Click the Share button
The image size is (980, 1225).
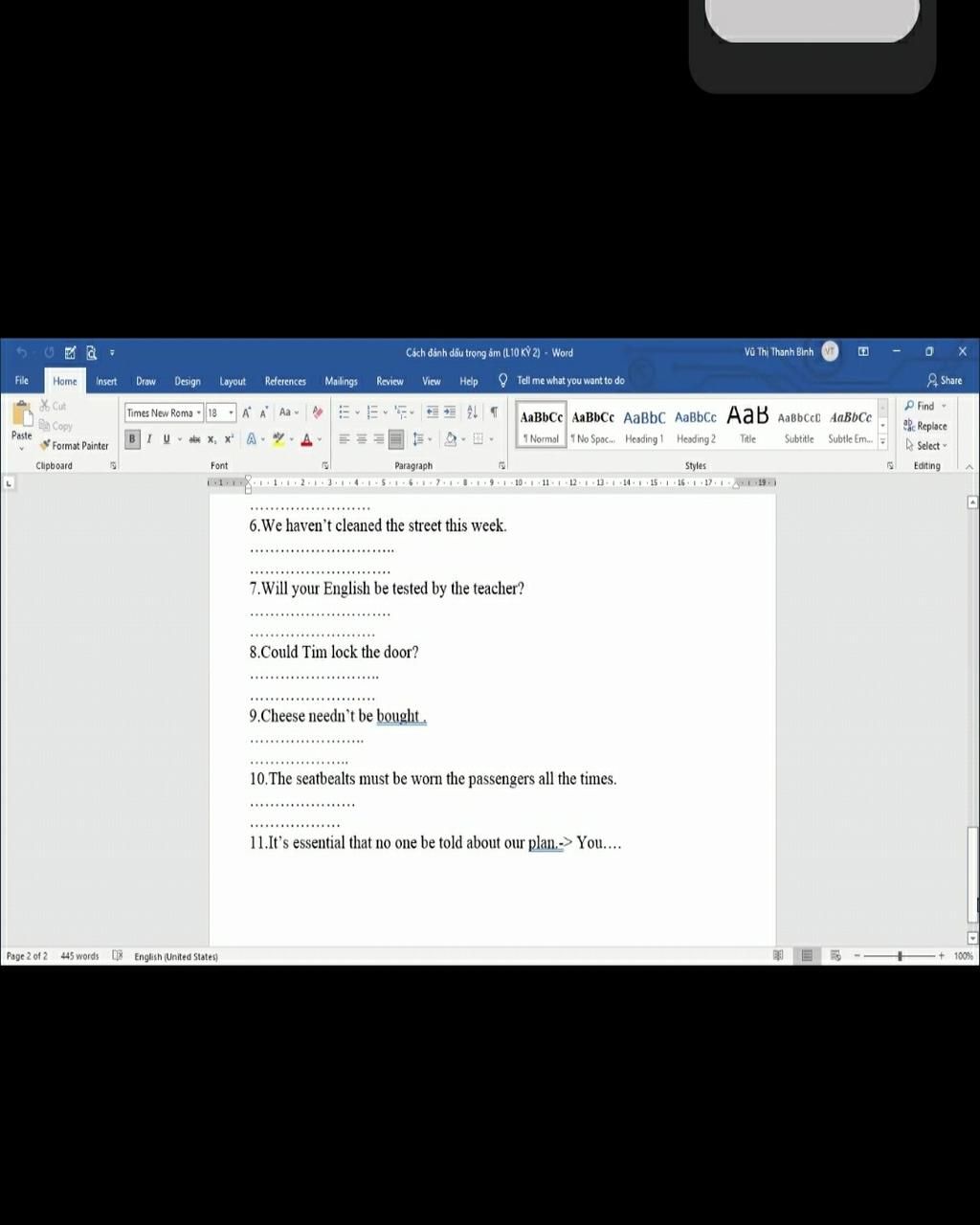[945, 380]
